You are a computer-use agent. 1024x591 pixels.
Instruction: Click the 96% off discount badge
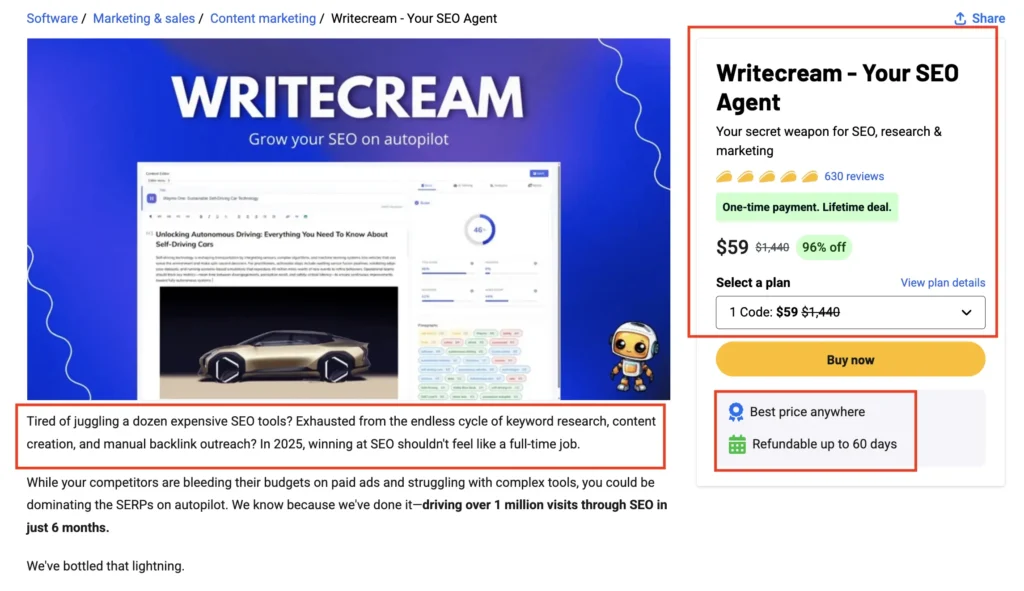[824, 248]
